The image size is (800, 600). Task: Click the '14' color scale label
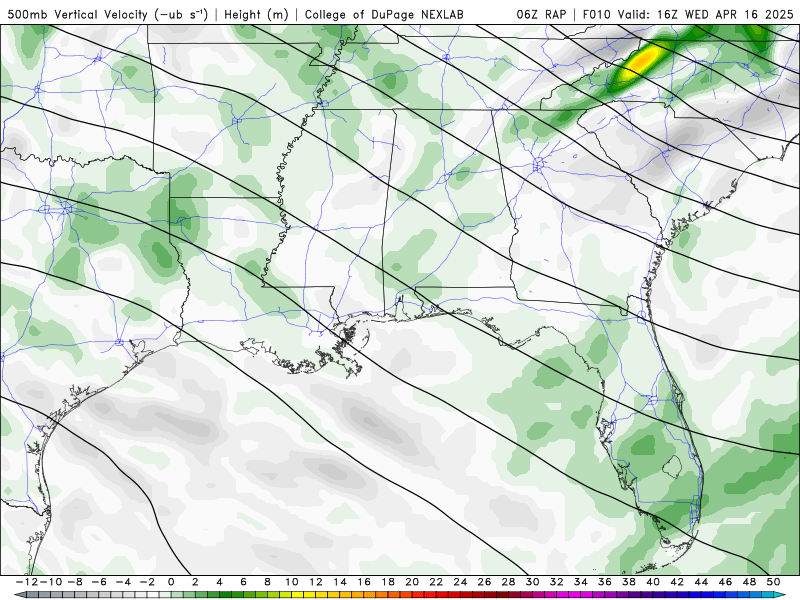340,582
